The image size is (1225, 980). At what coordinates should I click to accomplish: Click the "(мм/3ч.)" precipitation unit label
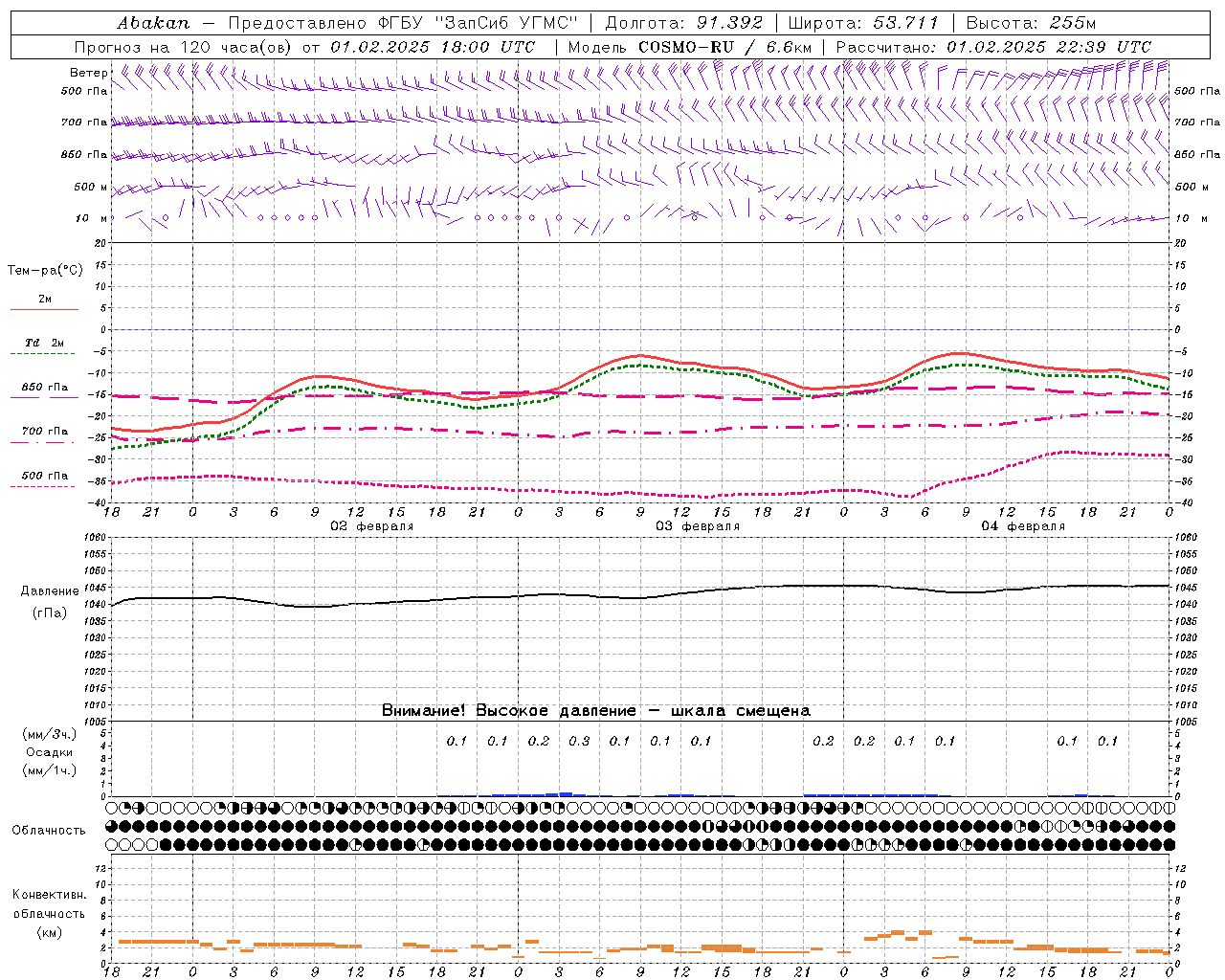pos(50,734)
